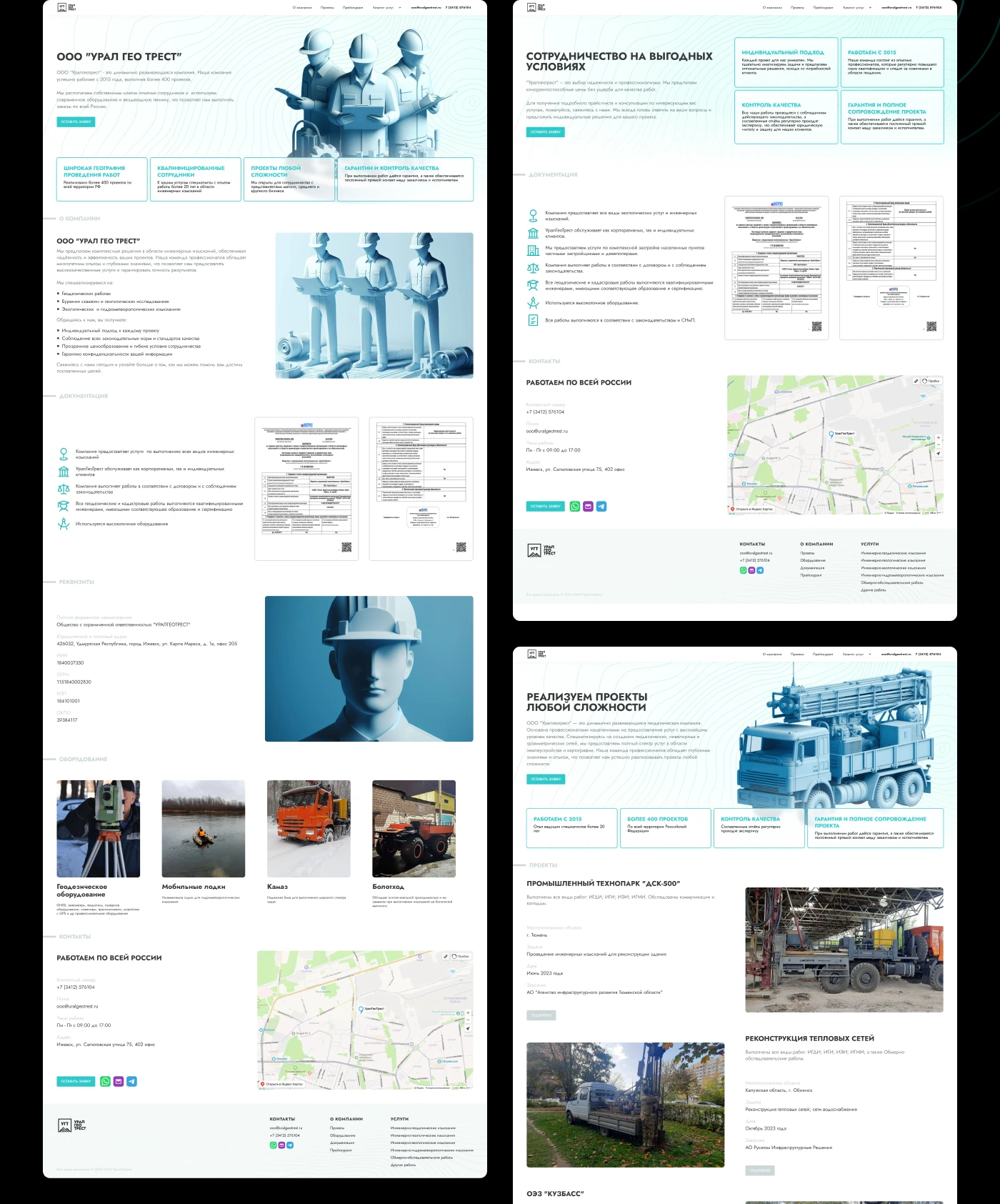Image resolution: width=1000 pixels, height=1204 pixels.
Task: Click Telegram icon in Сотрудничество page footer
Action: point(759,570)
